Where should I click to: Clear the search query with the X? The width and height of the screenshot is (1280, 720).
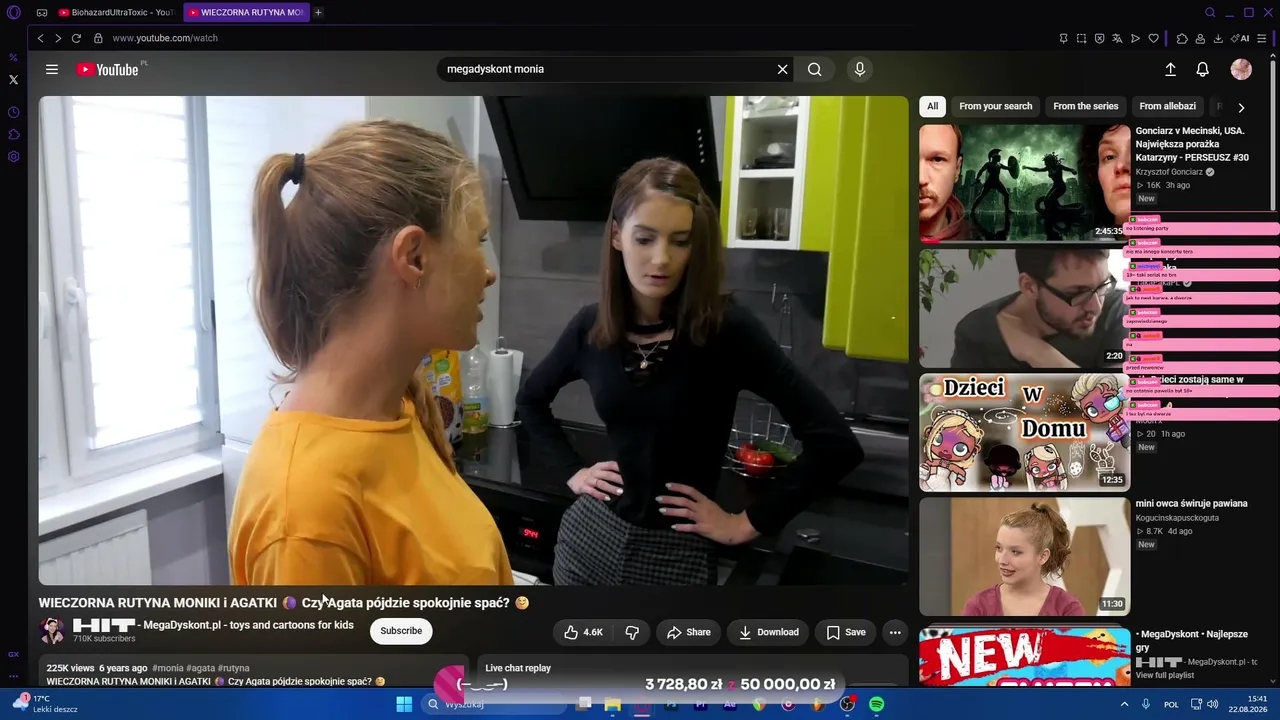(x=783, y=69)
